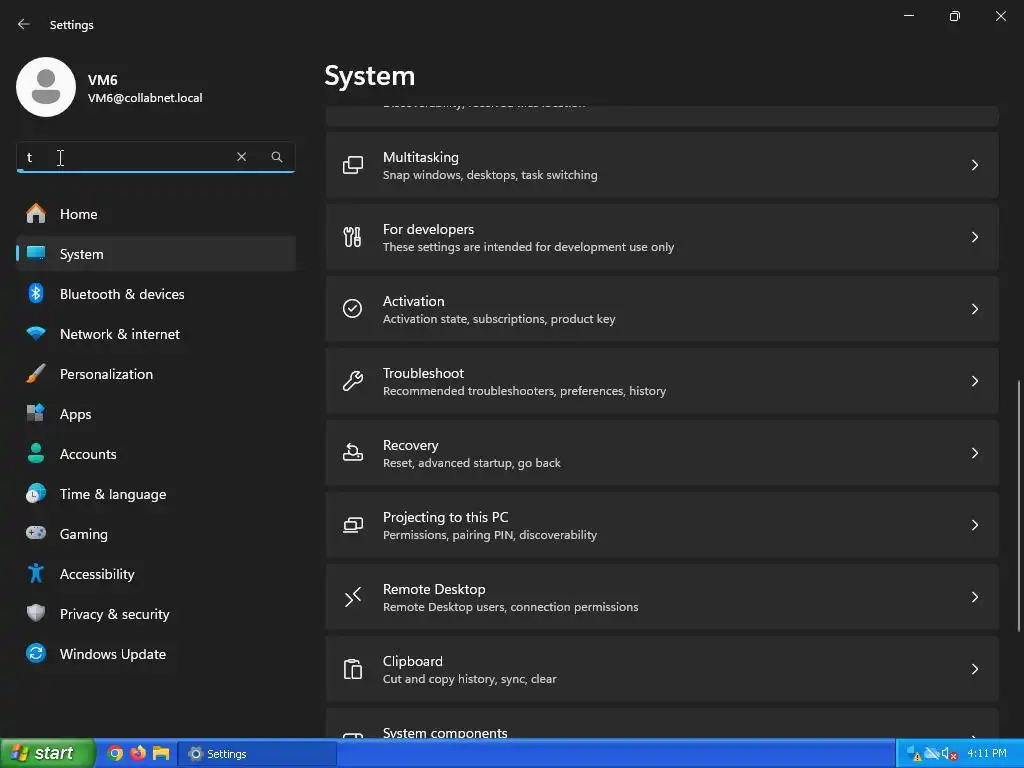Clear the search box with the X icon

pos(242,157)
